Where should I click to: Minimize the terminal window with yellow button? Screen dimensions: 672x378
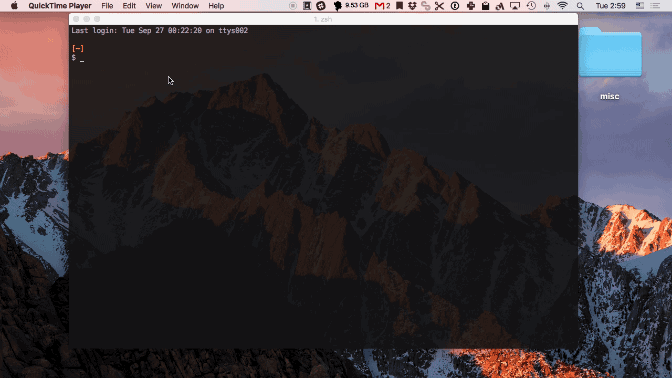[x=87, y=19]
